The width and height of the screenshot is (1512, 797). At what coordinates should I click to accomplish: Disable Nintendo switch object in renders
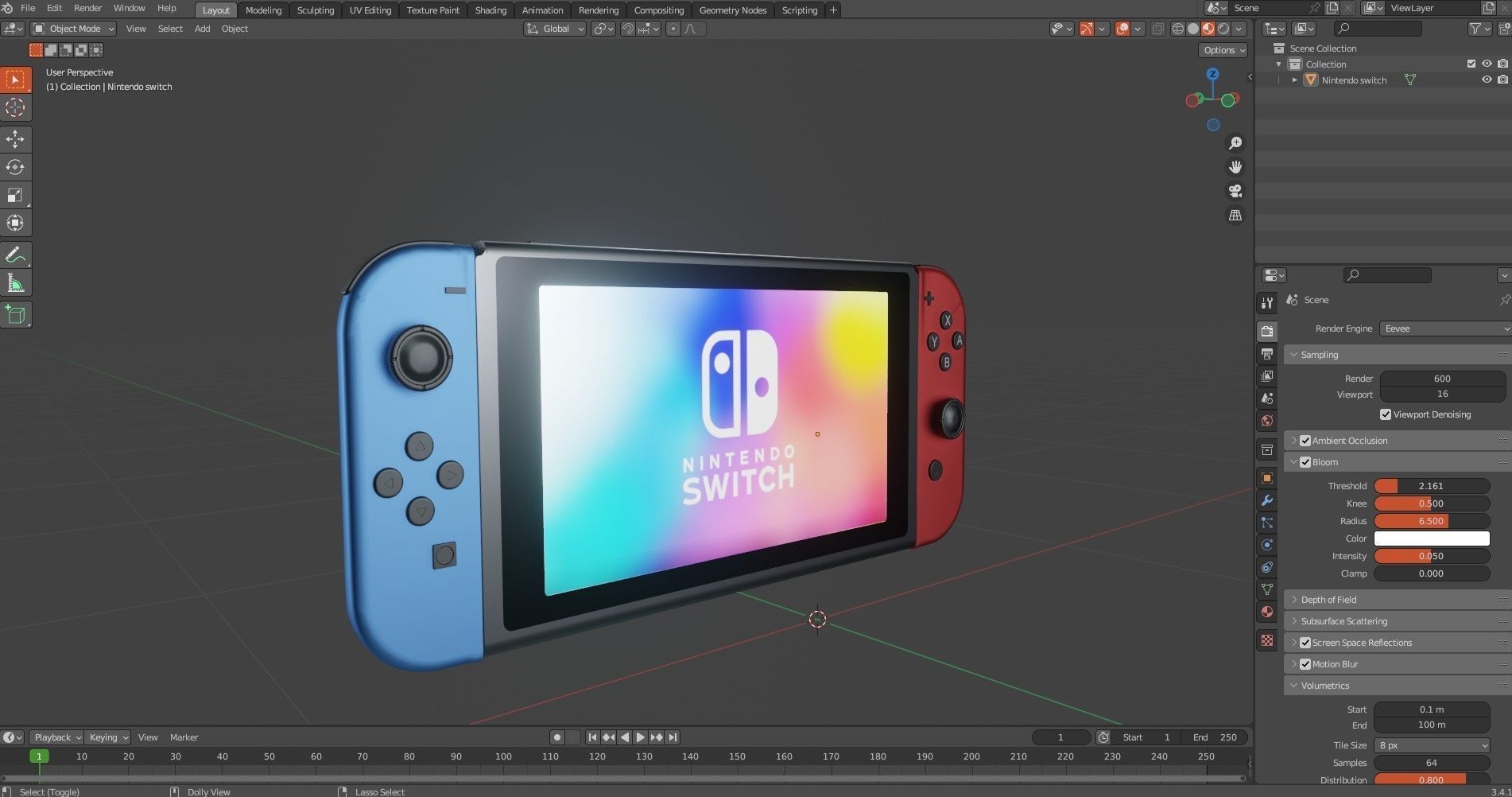[x=1502, y=80]
